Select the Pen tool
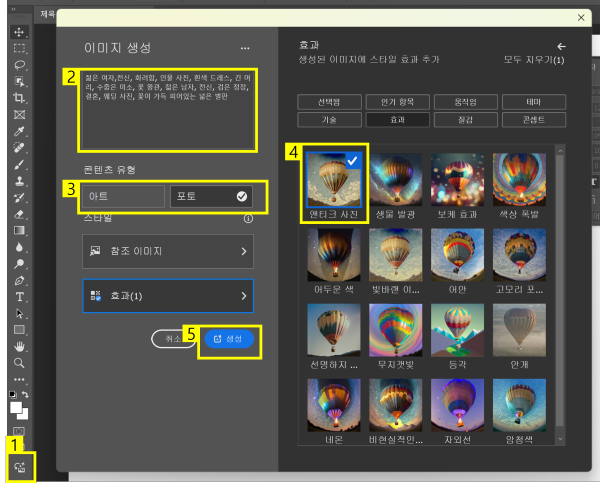The width and height of the screenshot is (600, 483). tap(19, 281)
